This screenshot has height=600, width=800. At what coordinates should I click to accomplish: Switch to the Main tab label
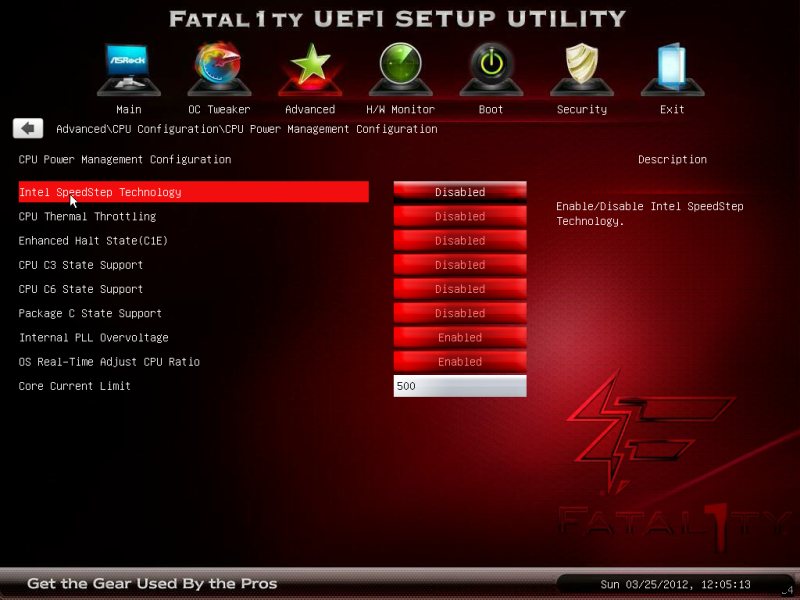129,109
